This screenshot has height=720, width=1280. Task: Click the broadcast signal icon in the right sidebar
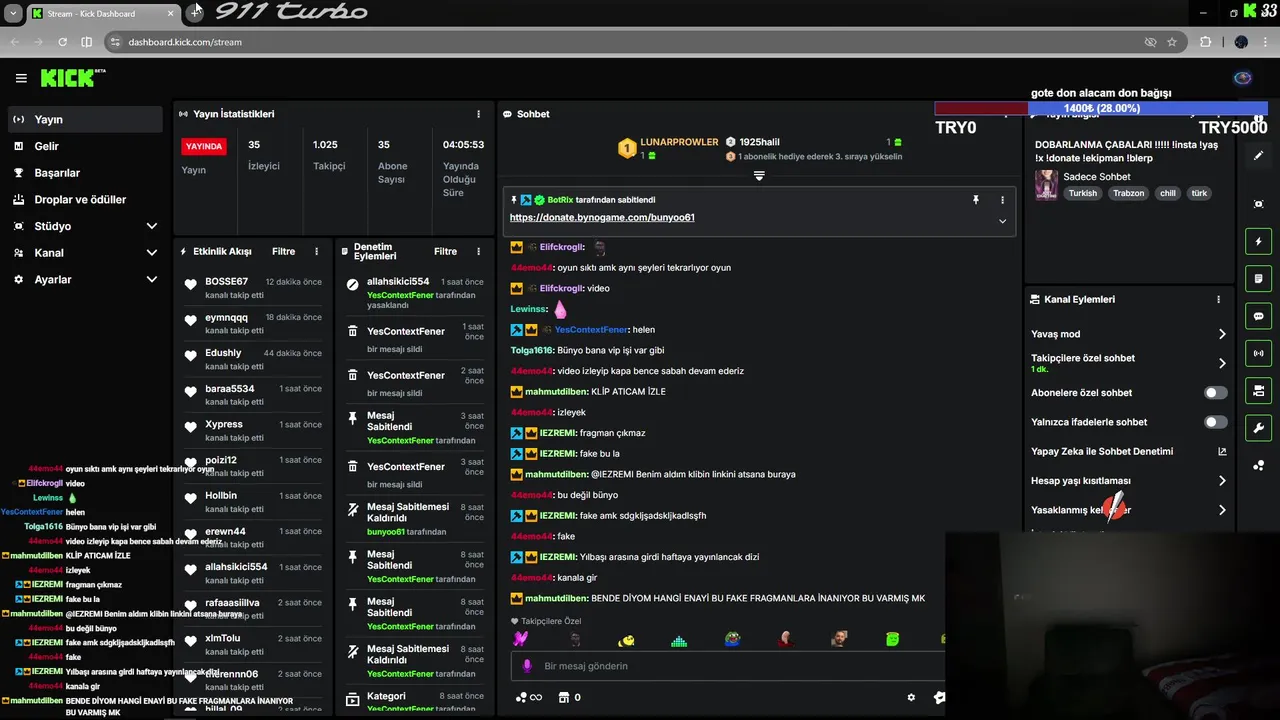pyautogui.click(x=1259, y=353)
